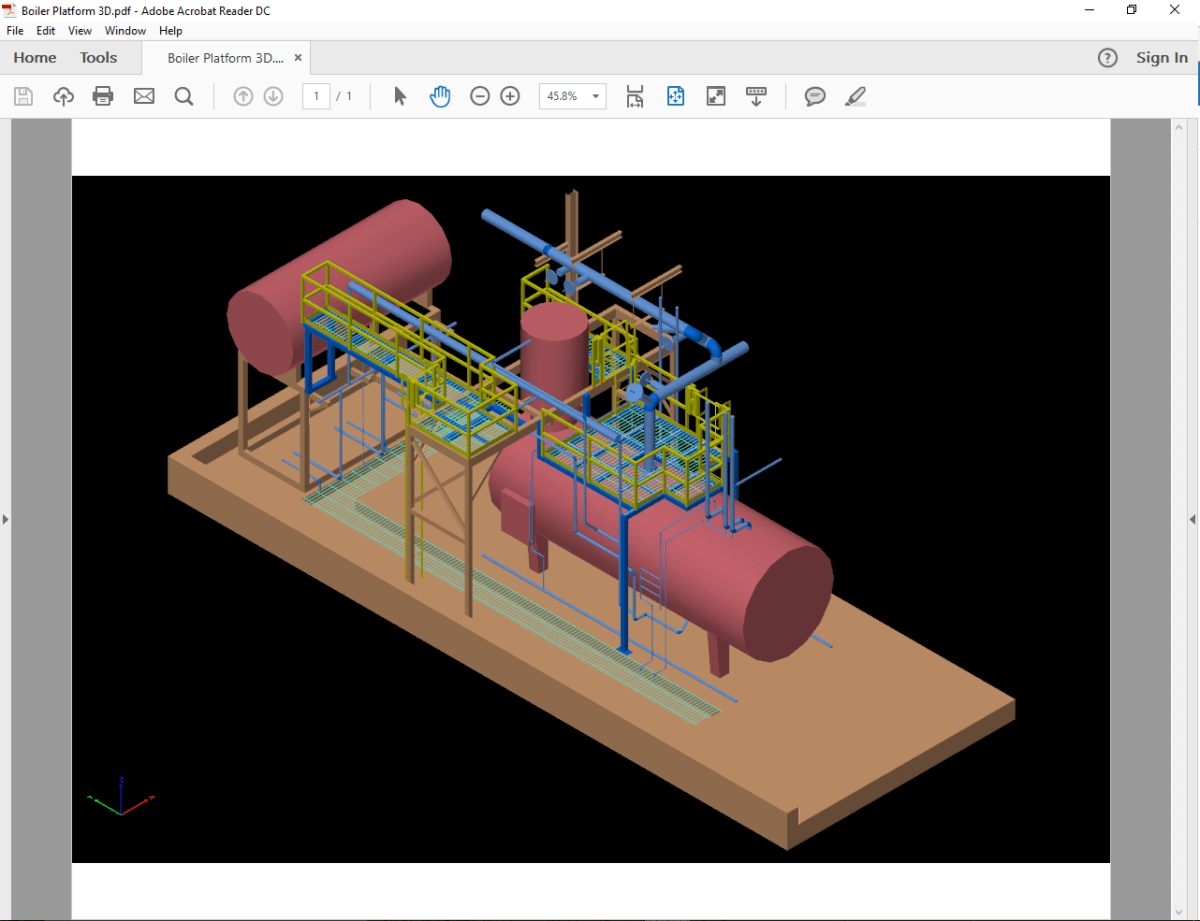Enter full screen read mode

click(x=716, y=96)
